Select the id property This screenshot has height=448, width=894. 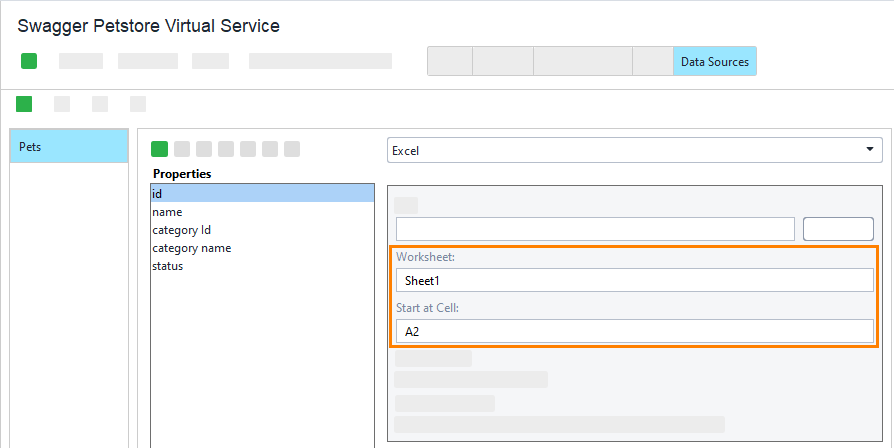pyautogui.click(x=262, y=194)
